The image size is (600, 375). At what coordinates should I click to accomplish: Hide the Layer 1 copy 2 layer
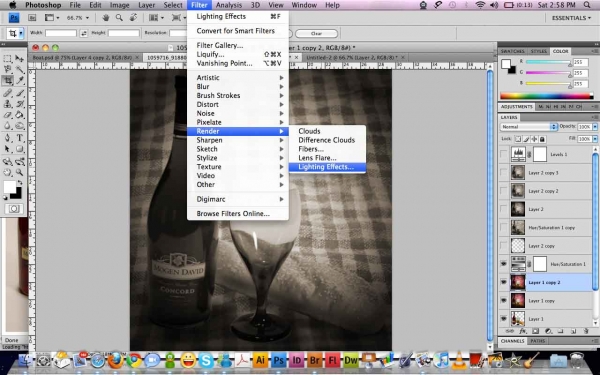click(504, 282)
